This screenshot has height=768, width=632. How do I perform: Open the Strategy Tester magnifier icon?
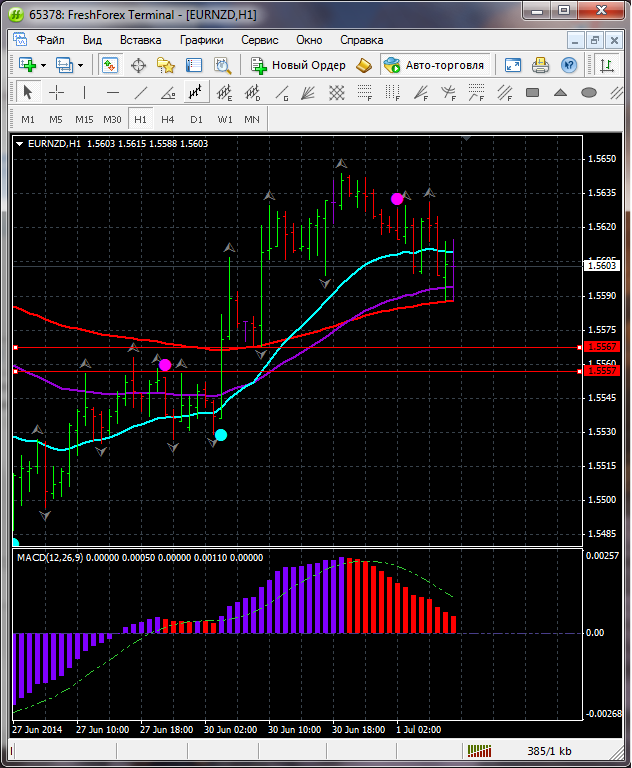(222, 65)
